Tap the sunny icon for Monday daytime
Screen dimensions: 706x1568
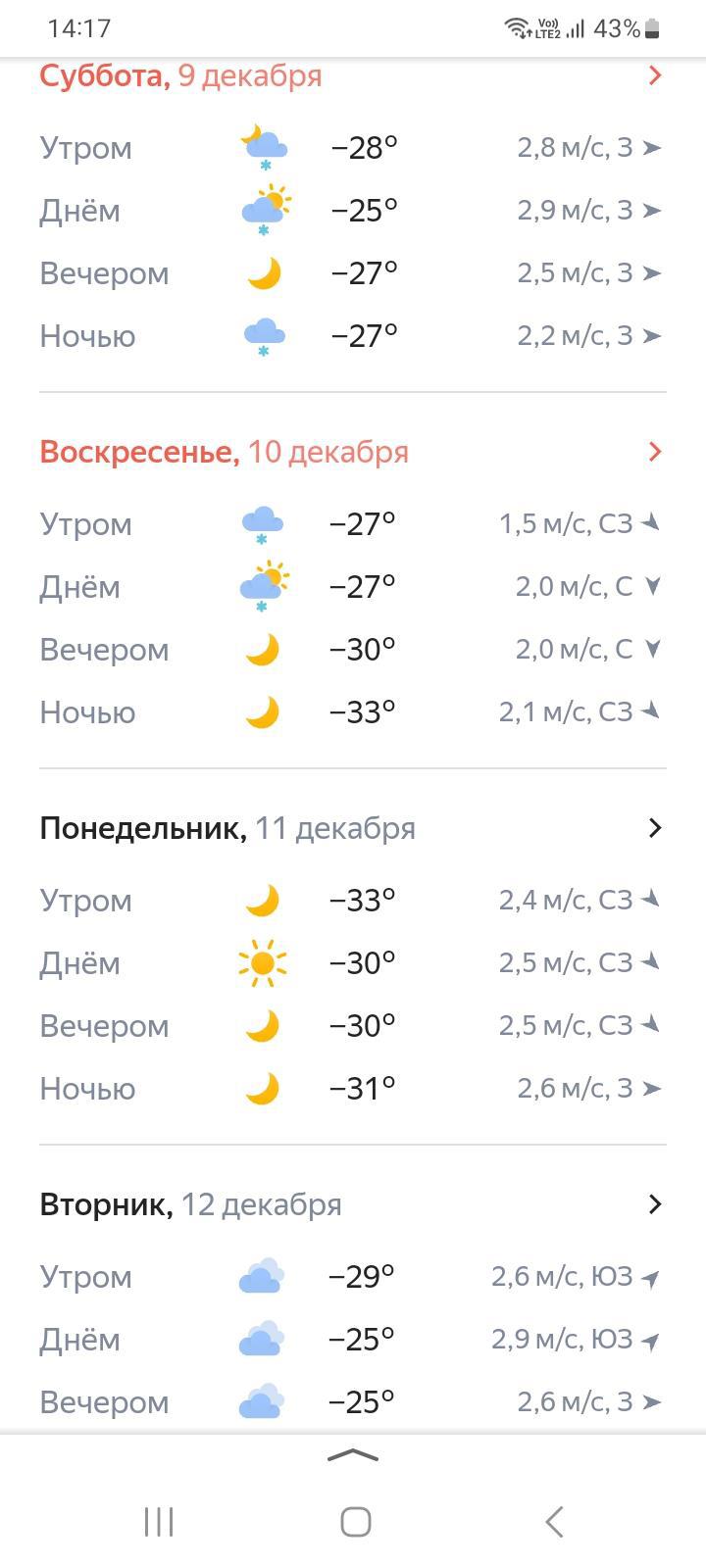click(263, 963)
